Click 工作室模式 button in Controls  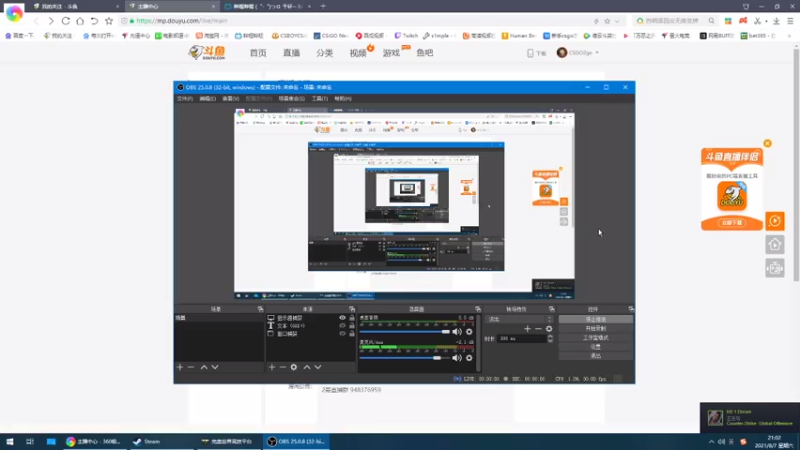pos(595,338)
